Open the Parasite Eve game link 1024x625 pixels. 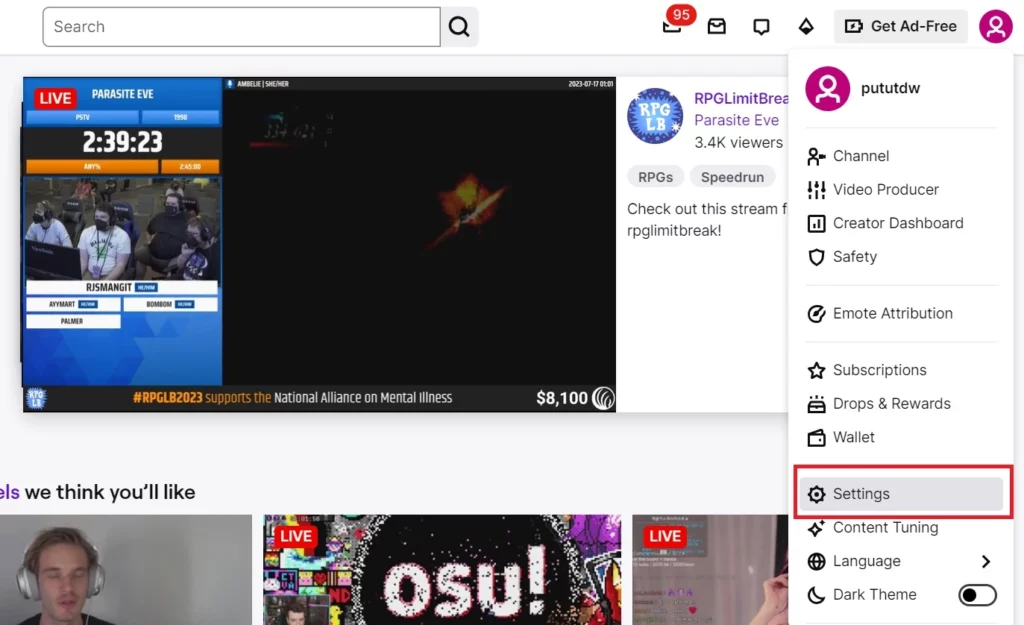pyautogui.click(x=736, y=120)
